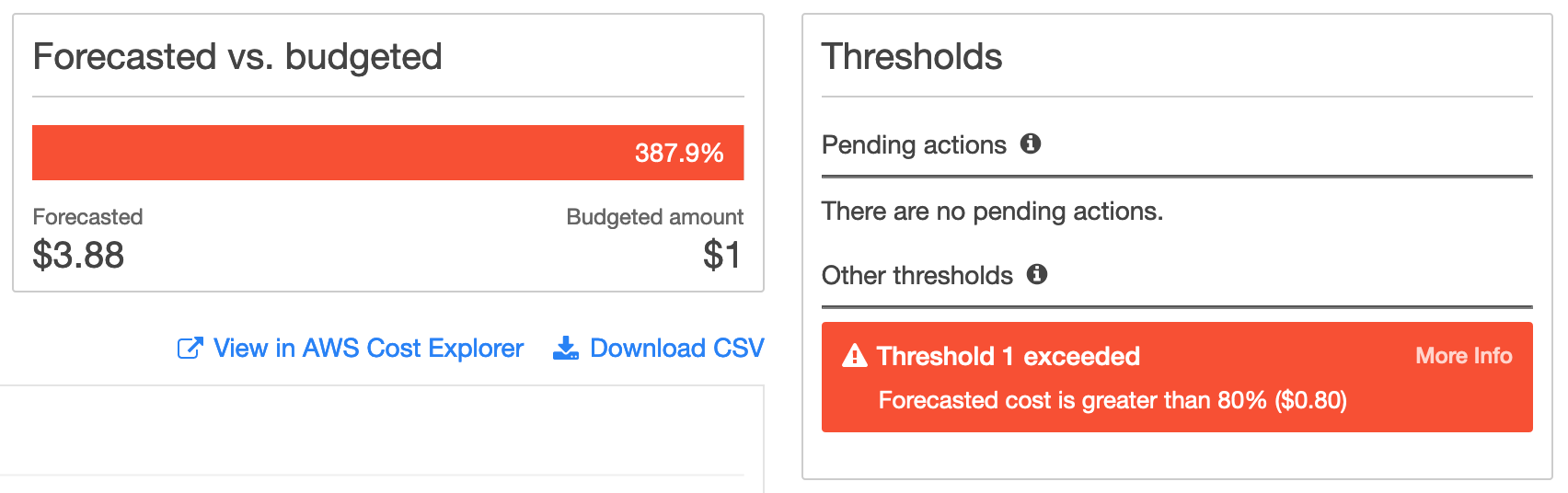The width and height of the screenshot is (1568, 493).
Task: Click the Forecasted label above $3.88
Action: [87, 217]
